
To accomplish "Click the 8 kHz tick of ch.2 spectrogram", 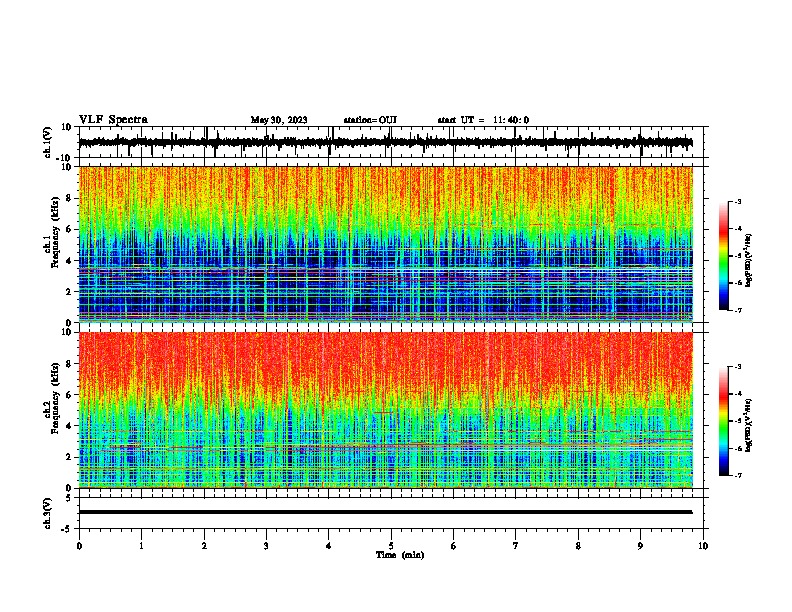I will tap(69, 364).
